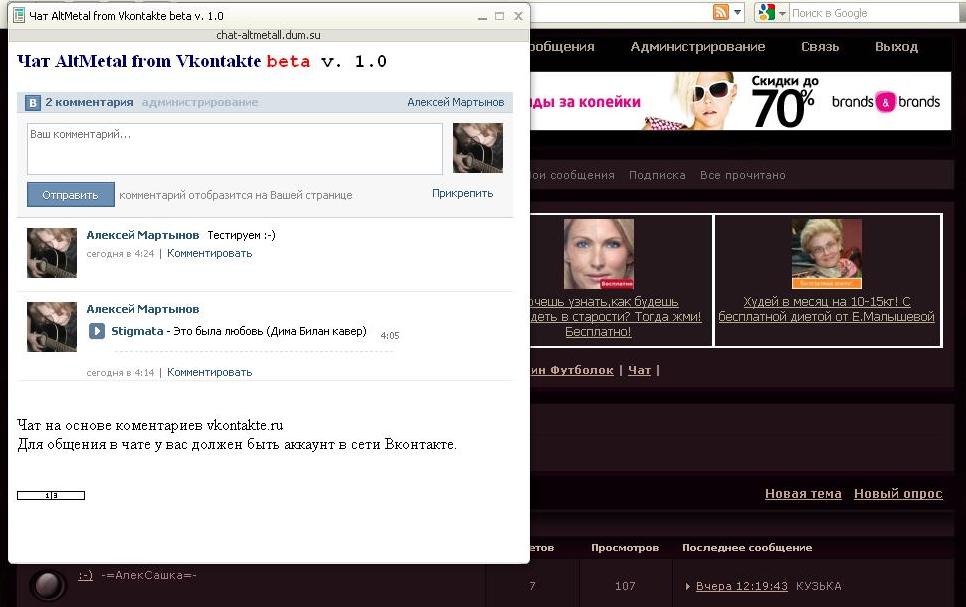Click the 107 views count cell
966x607 pixels.
point(625,586)
